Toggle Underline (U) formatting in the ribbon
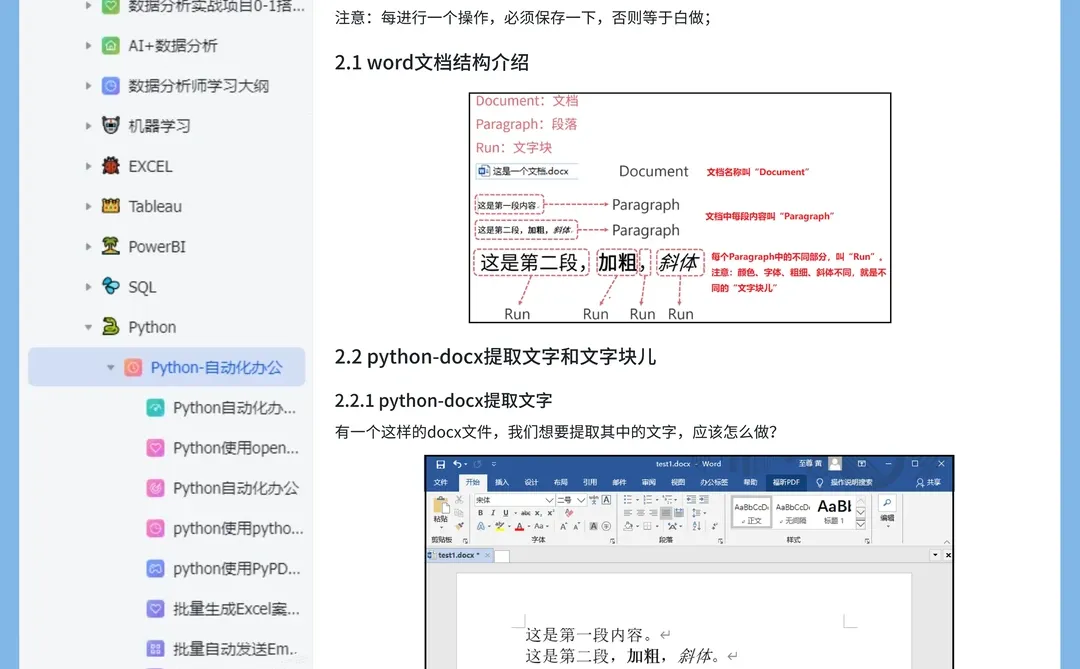The width and height of the screenshot is (1080, 669). tap(504, 512)
